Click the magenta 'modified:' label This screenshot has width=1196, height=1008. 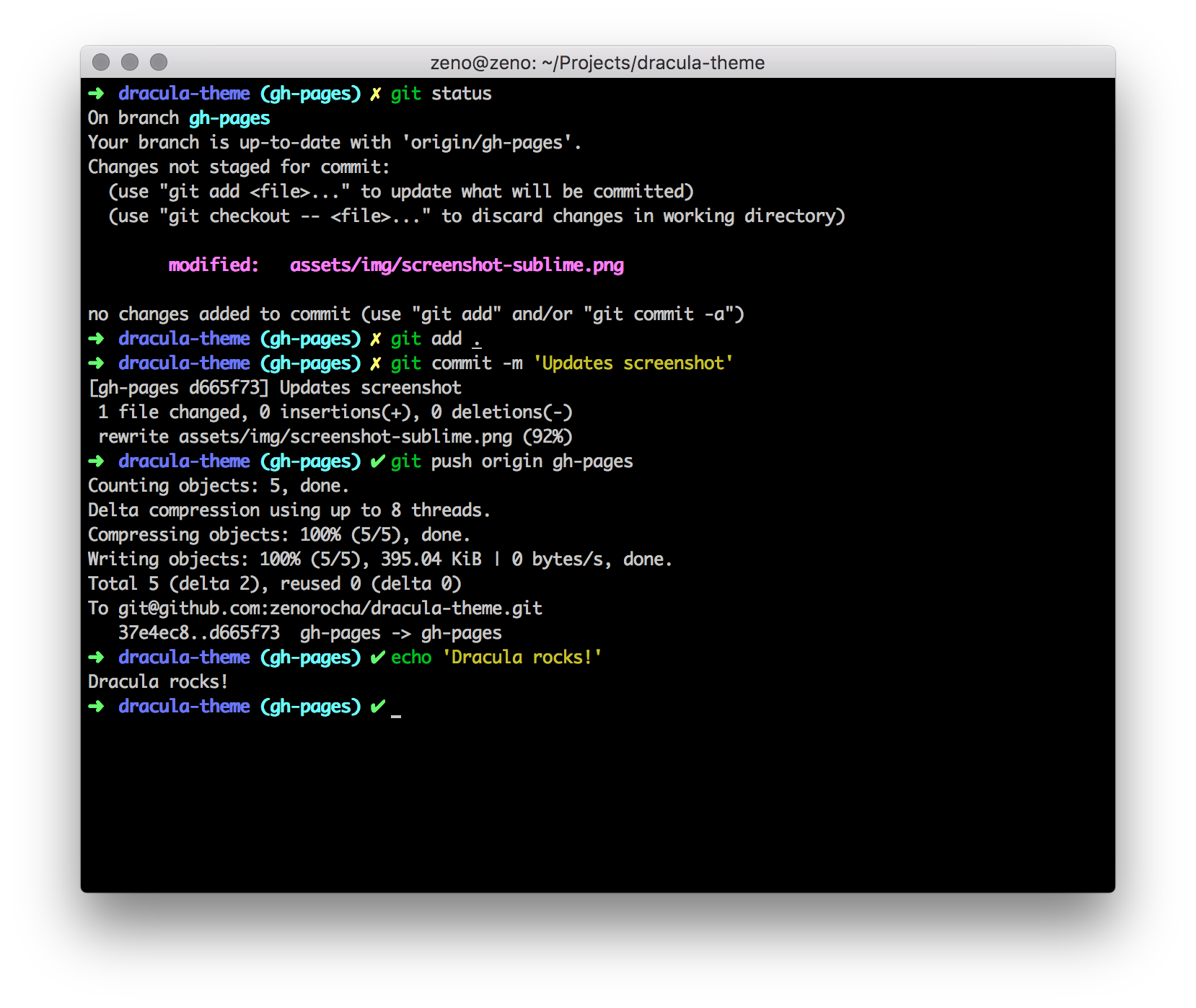pyautogui.click(x=214, y=265)
